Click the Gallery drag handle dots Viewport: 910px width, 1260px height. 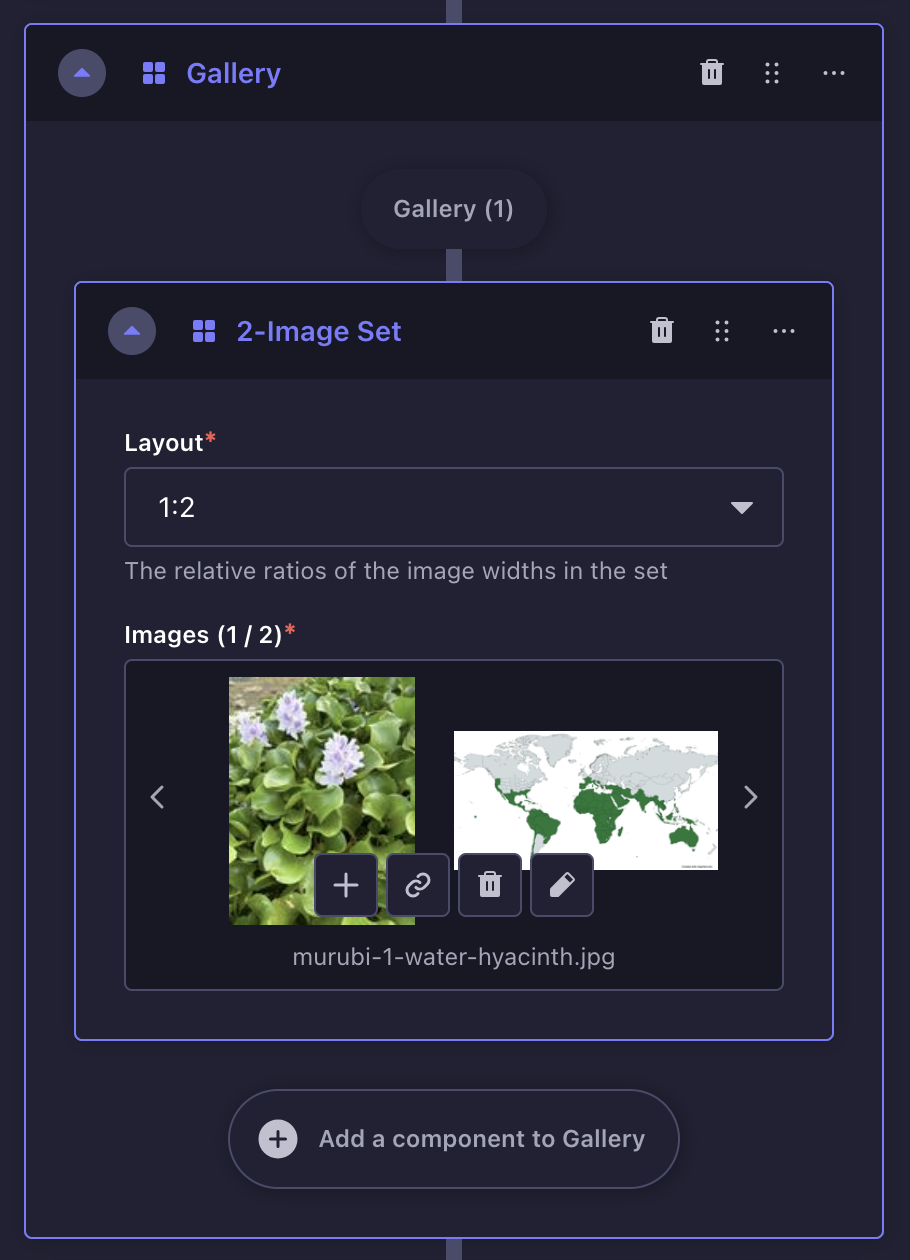(772, 73)
